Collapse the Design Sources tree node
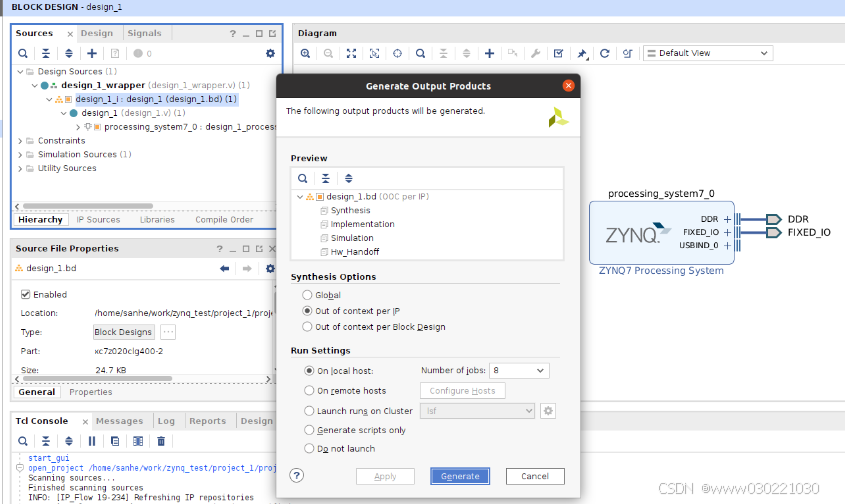 20,72
